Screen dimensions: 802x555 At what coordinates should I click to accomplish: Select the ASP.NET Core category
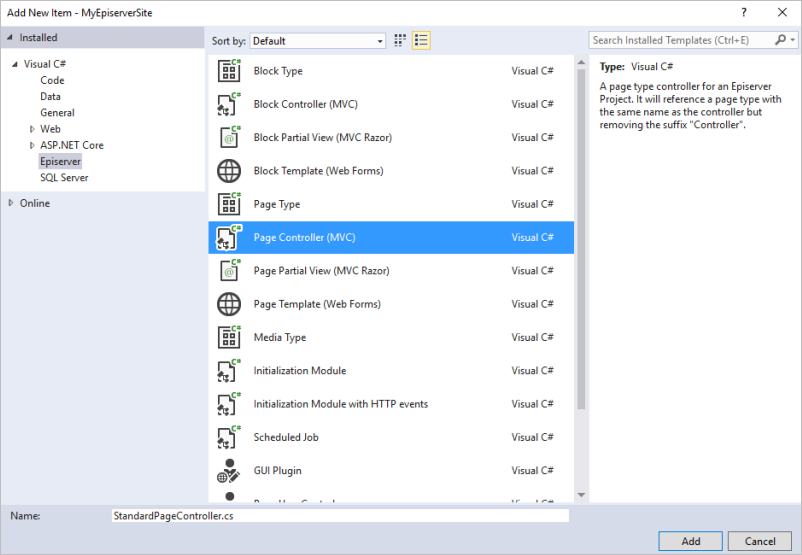(x=71, y=145)
